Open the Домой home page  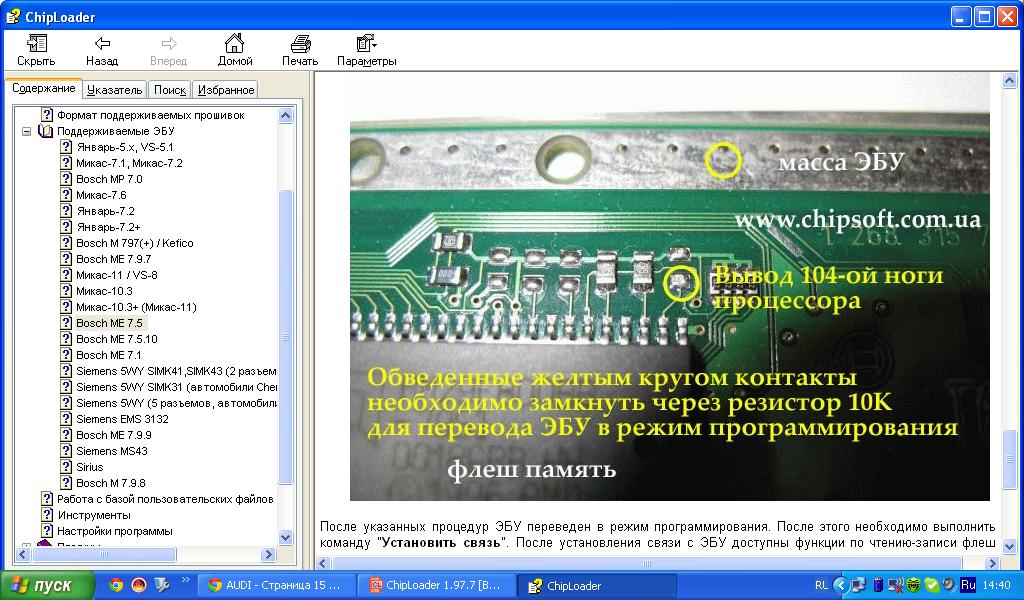pos(234,50)
